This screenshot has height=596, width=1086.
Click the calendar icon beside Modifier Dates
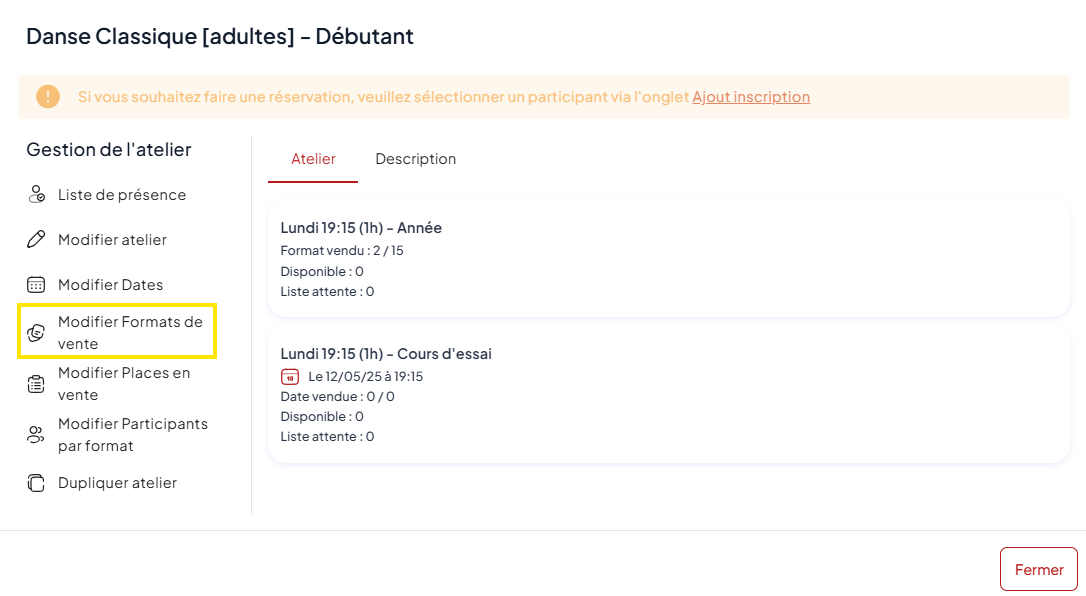[x=37, y=285]
